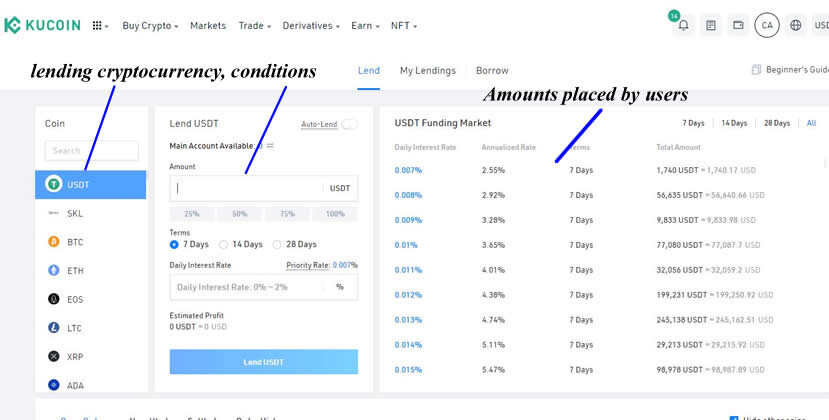Filter funding market by 14 Days
The image size is (829, 420).
tap(734, 123)
